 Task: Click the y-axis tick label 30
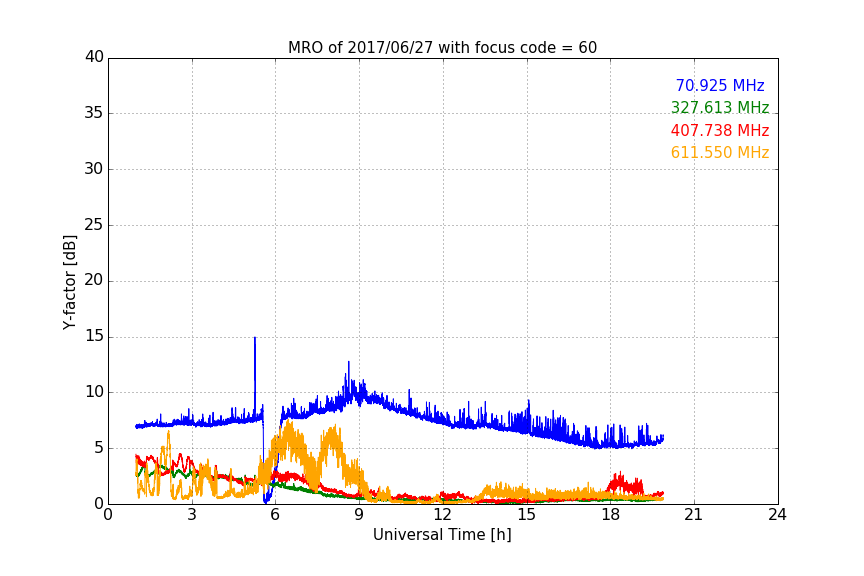(x=94, y=169)
